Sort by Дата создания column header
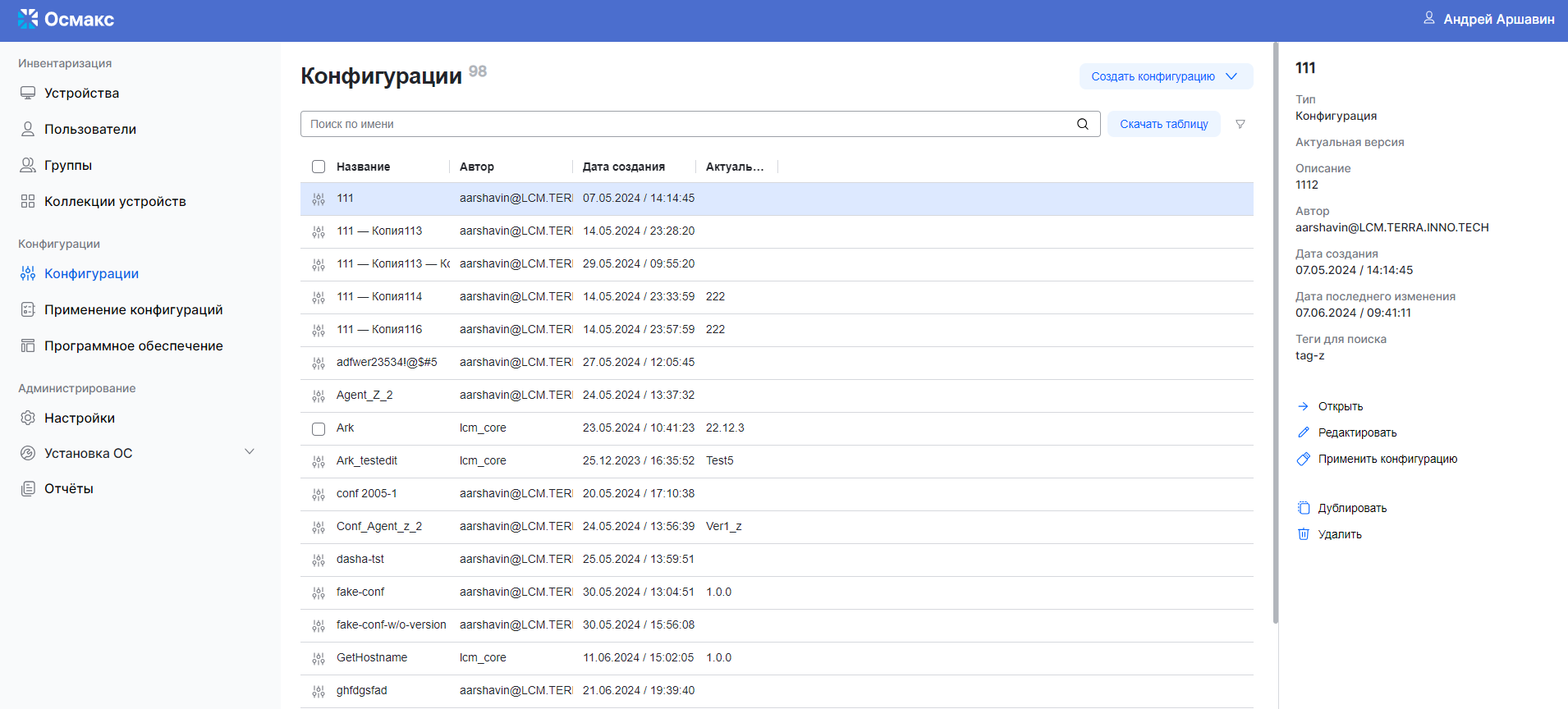Image resolution: width=1568 pixels, height=709 pixels. click(623, 167)
